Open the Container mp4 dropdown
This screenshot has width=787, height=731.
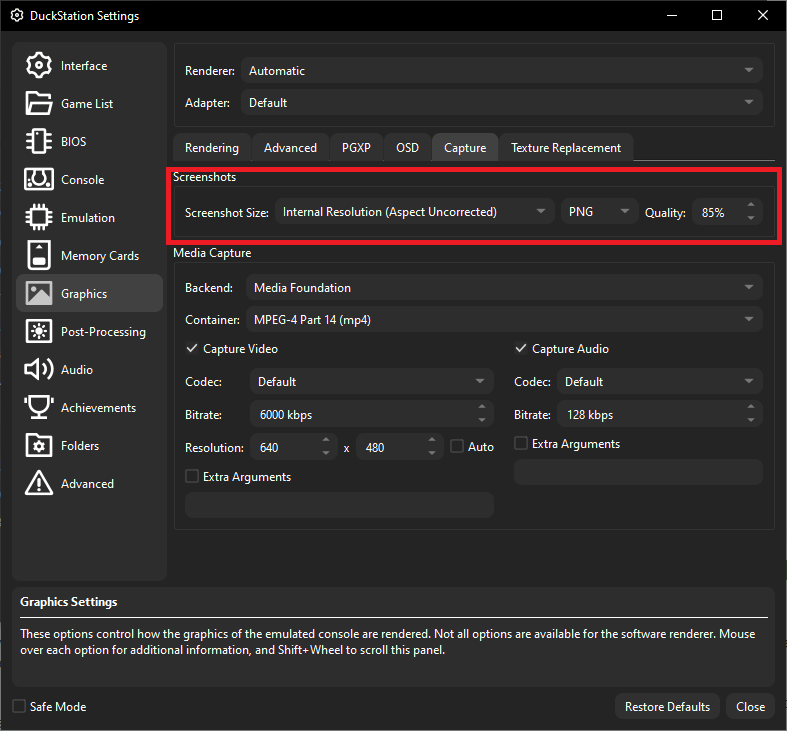tap(504, 320)
